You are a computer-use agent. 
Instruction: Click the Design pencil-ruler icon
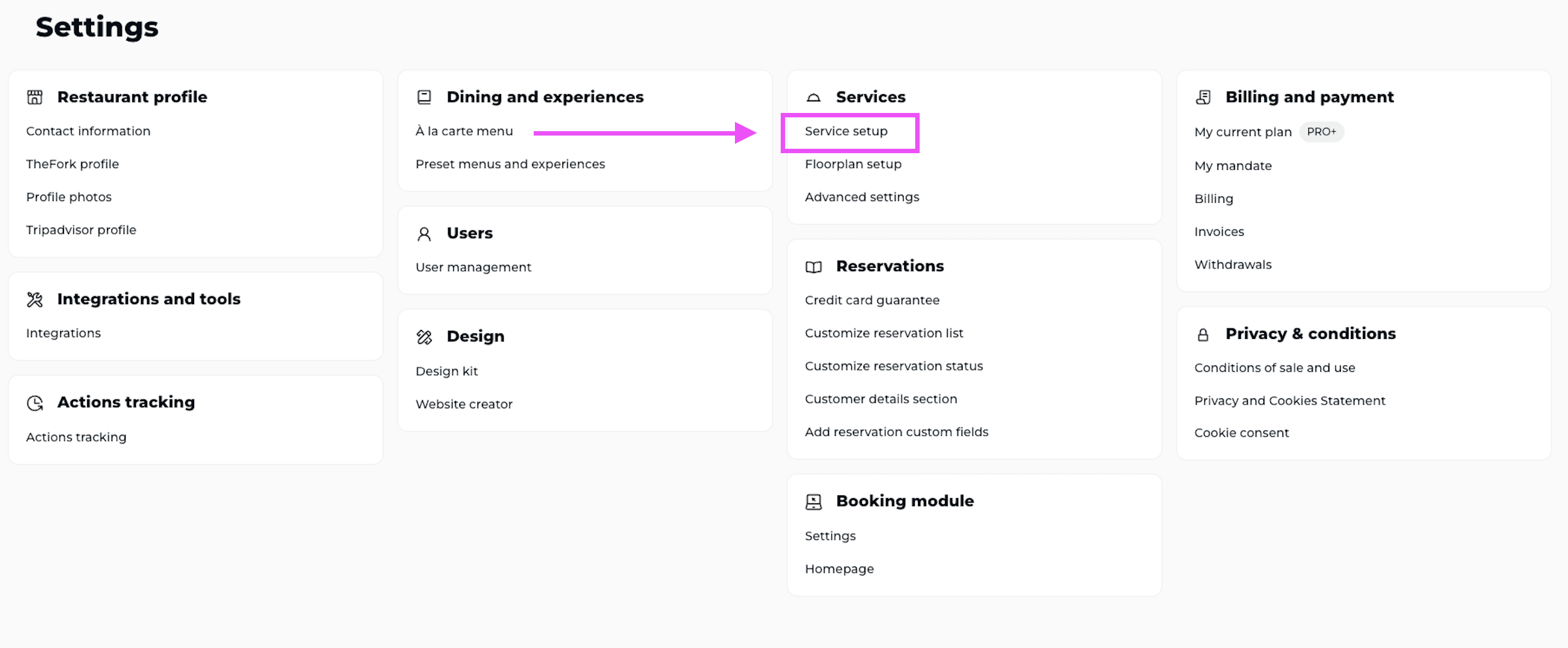click(425, 337)
